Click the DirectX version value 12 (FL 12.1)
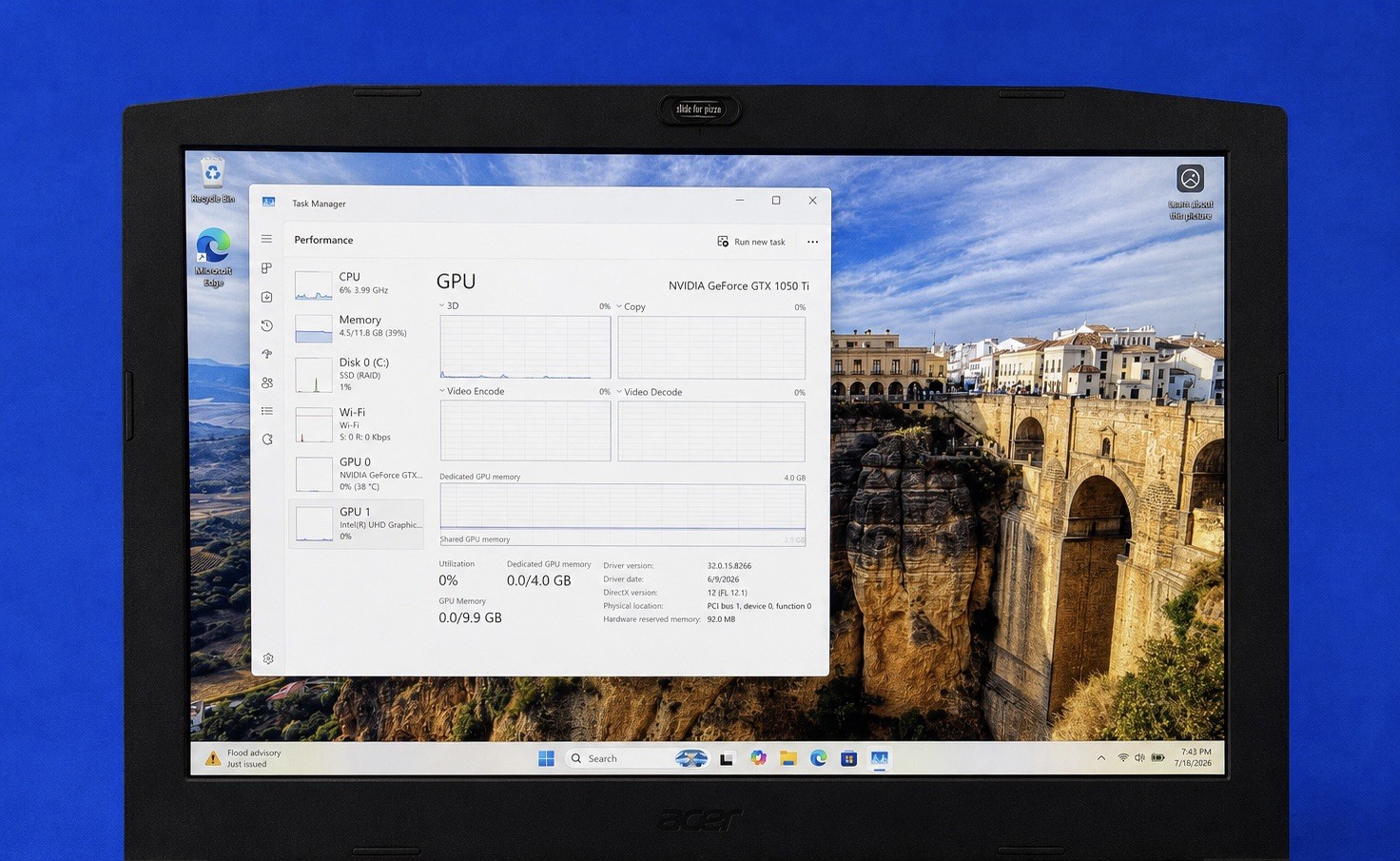The height and width of the screenshot is (861, 1400). [727, 593]
